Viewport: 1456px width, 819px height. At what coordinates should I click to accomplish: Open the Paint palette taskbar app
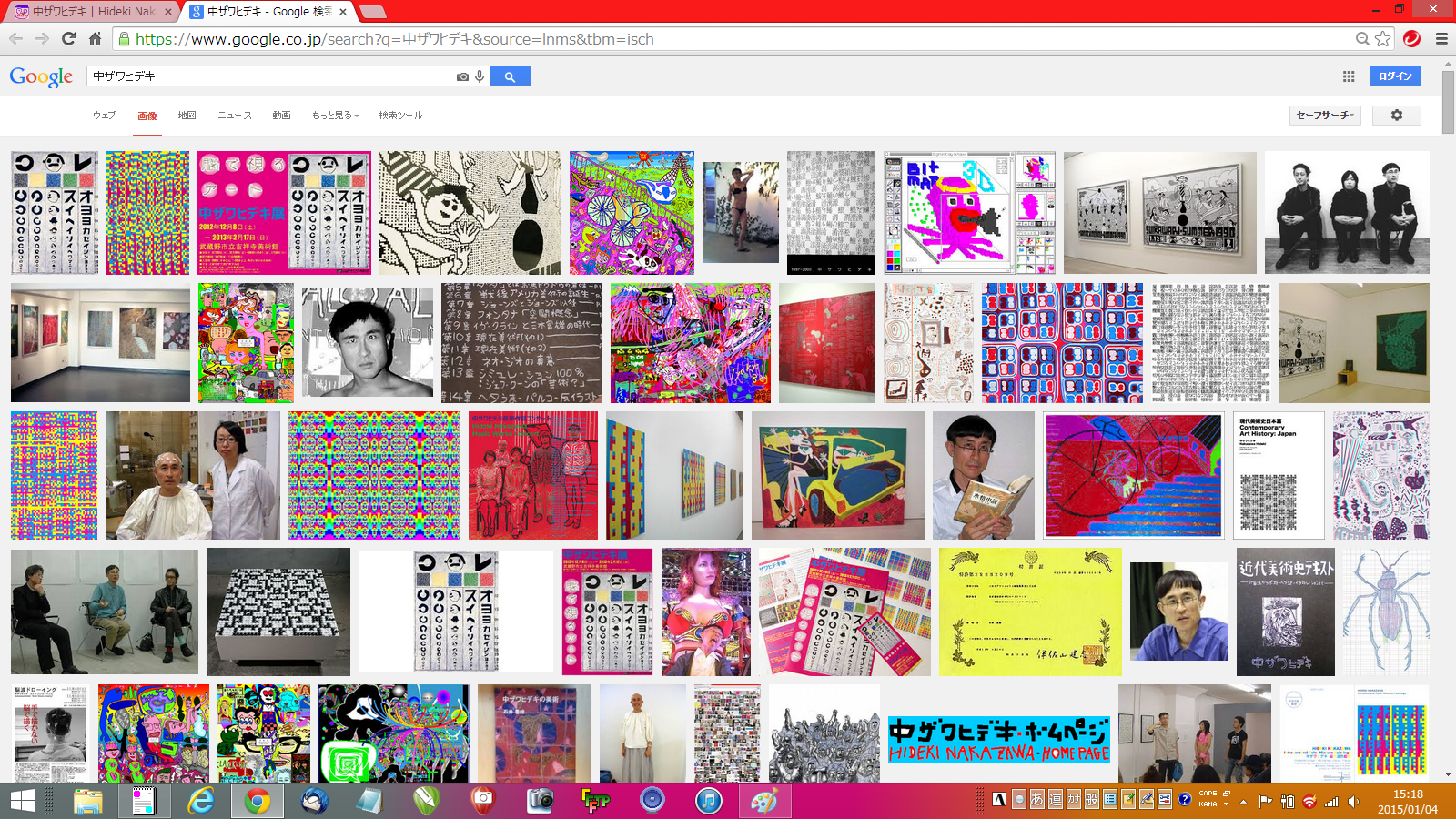(x=764, y=801)
